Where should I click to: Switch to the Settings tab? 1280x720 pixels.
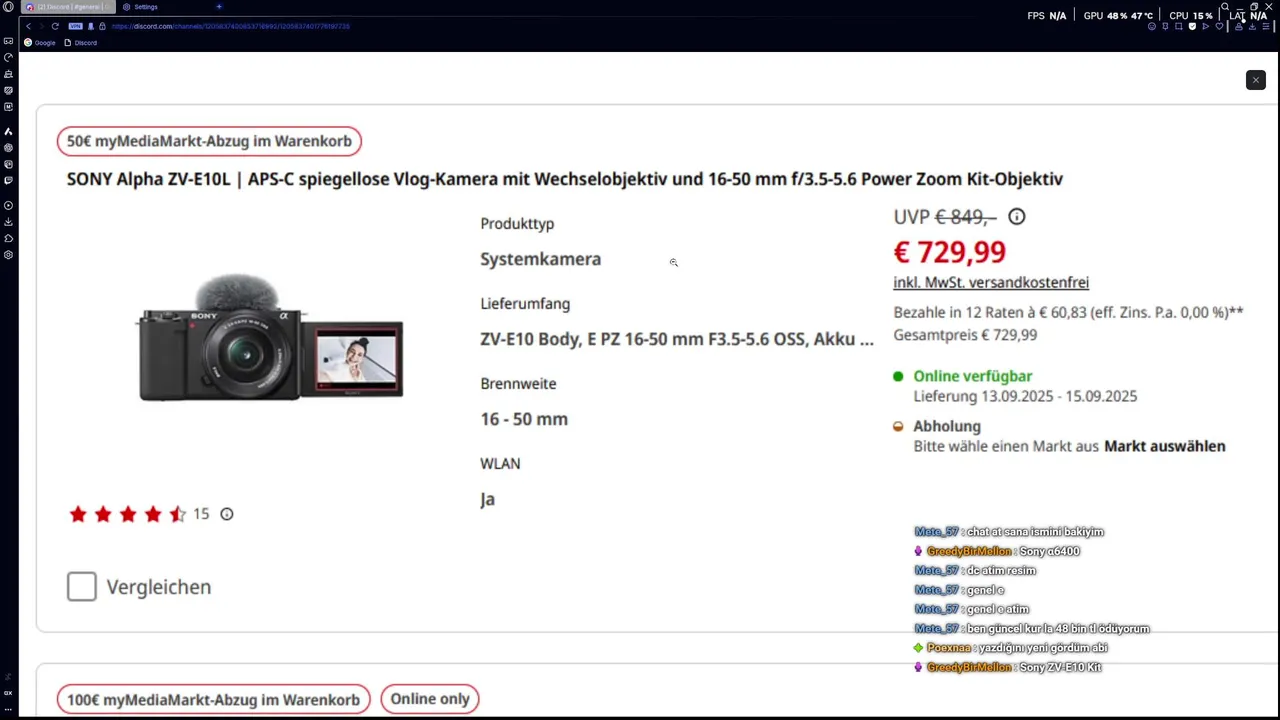(x=141, y=7)
